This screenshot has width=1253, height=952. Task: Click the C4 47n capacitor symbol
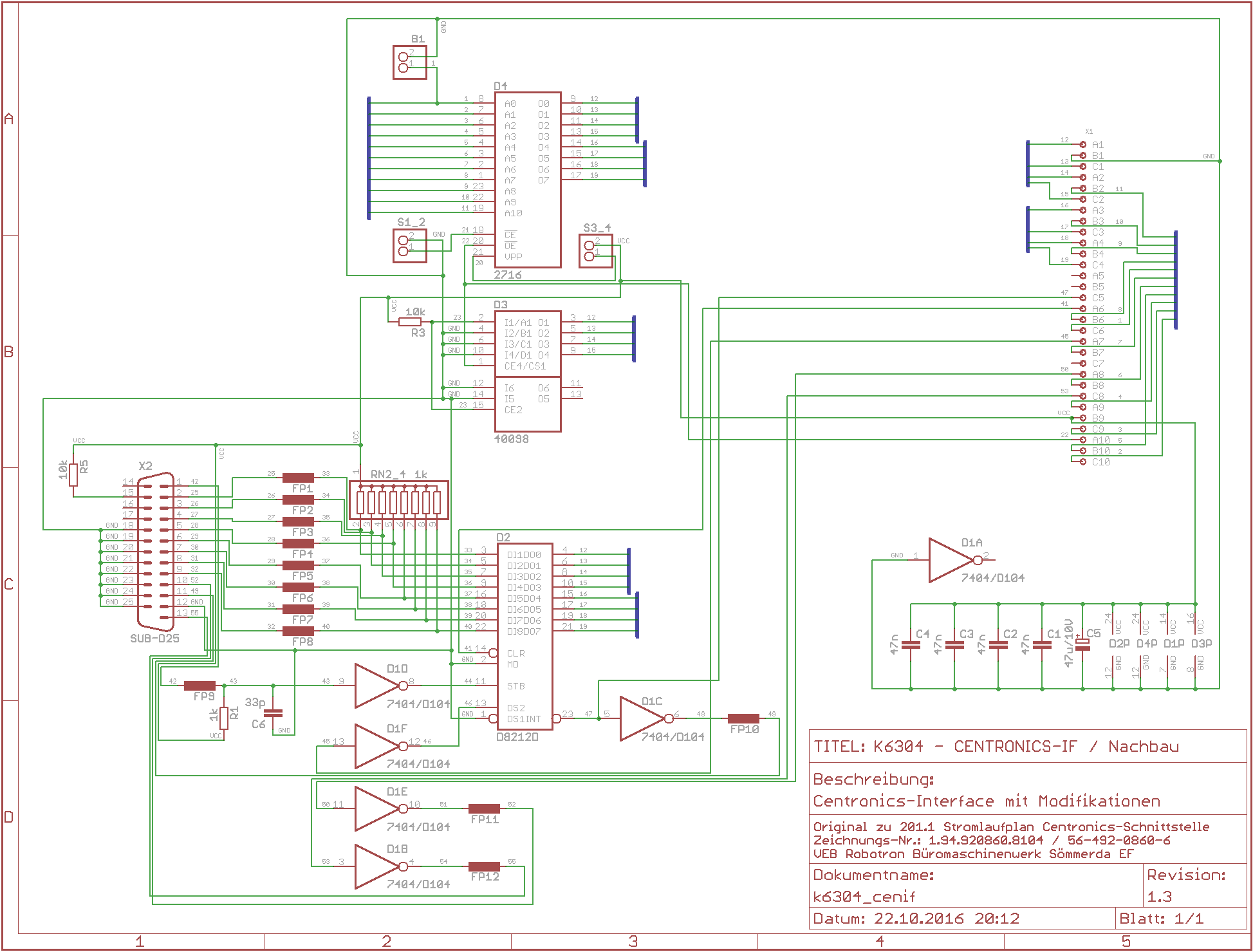pyautogui.click(x=911, y=645)
